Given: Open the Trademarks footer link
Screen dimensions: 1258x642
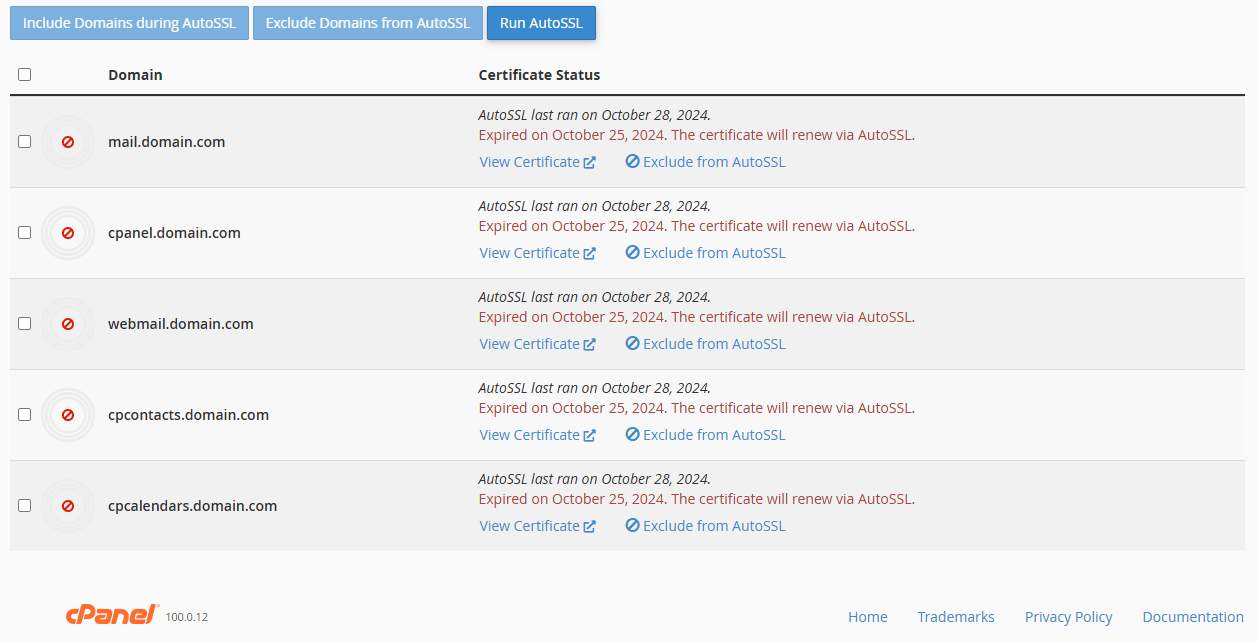Looking at the screenshot, I should 956,617.
